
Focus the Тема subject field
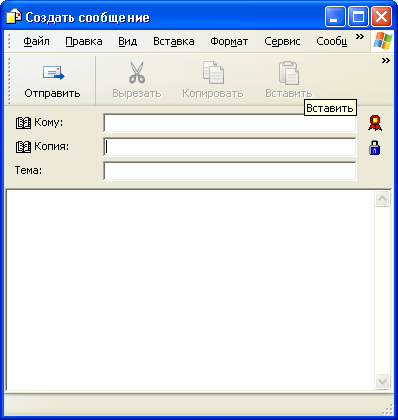[230, 171]
